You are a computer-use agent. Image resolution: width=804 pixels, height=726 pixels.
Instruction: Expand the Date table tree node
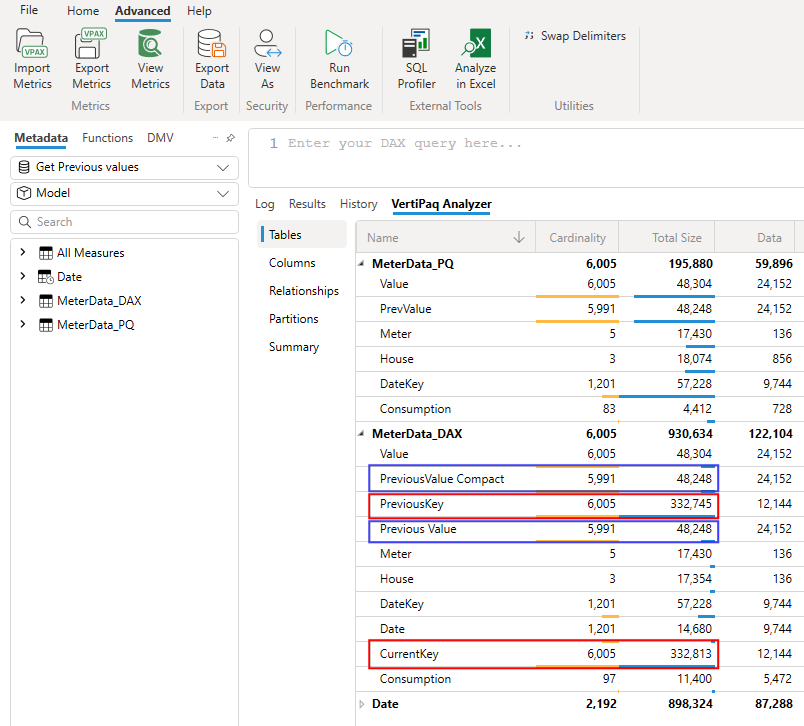click(x=23, y=276)
